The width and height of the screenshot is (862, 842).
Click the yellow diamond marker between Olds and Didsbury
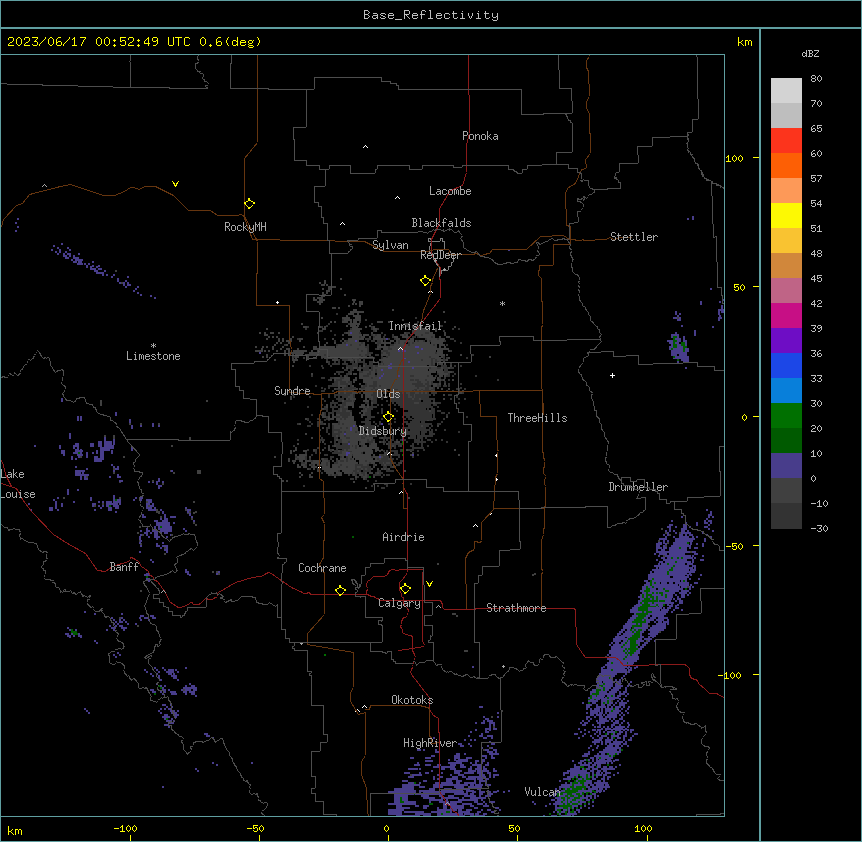tap(389, 417)
